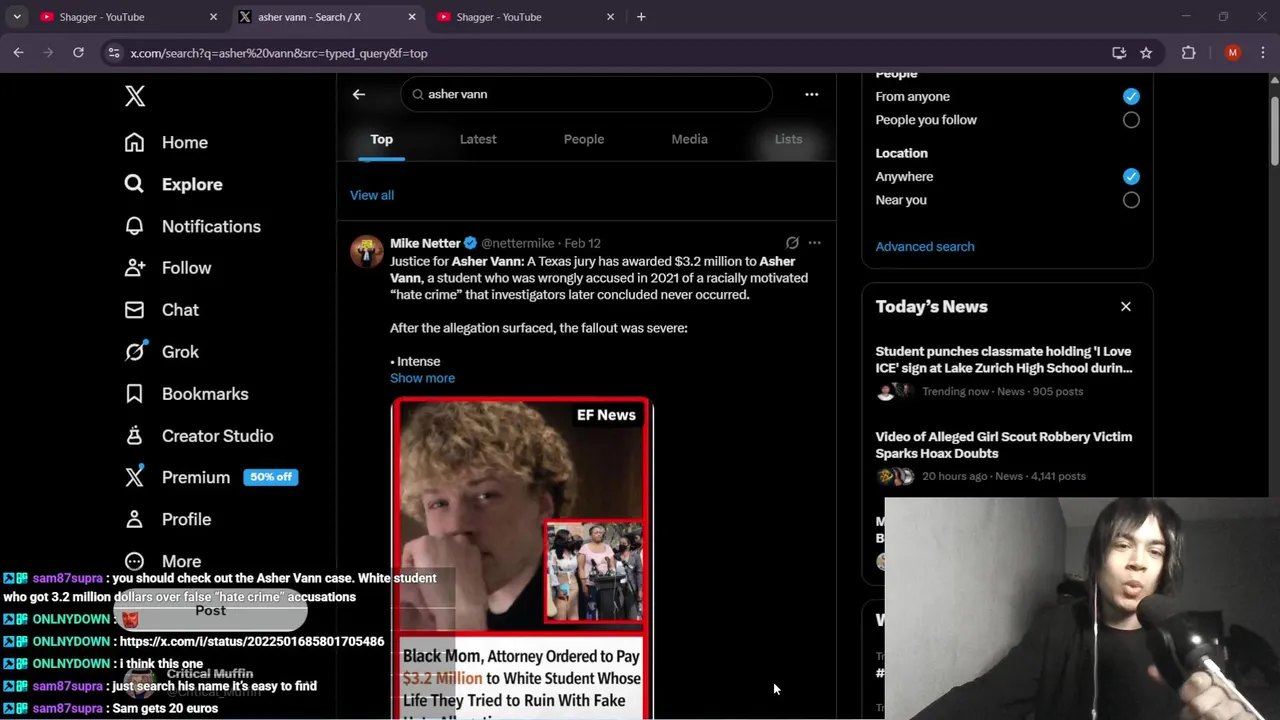Click the X logo in sidebar
The width and height of the screenshot is (1280, 720).
click(135, 96)
